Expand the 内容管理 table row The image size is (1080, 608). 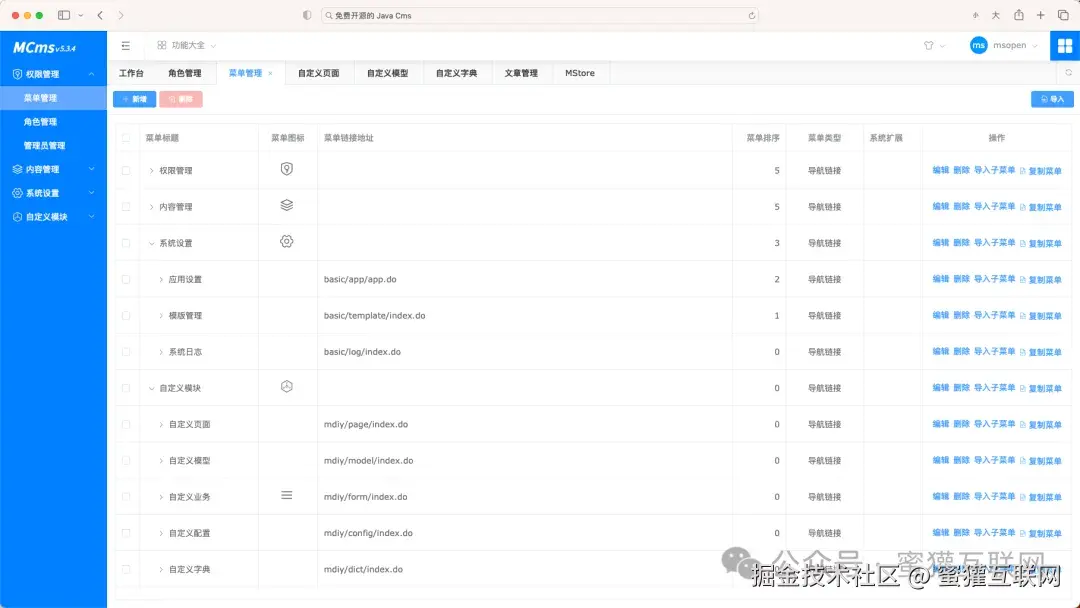point(152,207)
